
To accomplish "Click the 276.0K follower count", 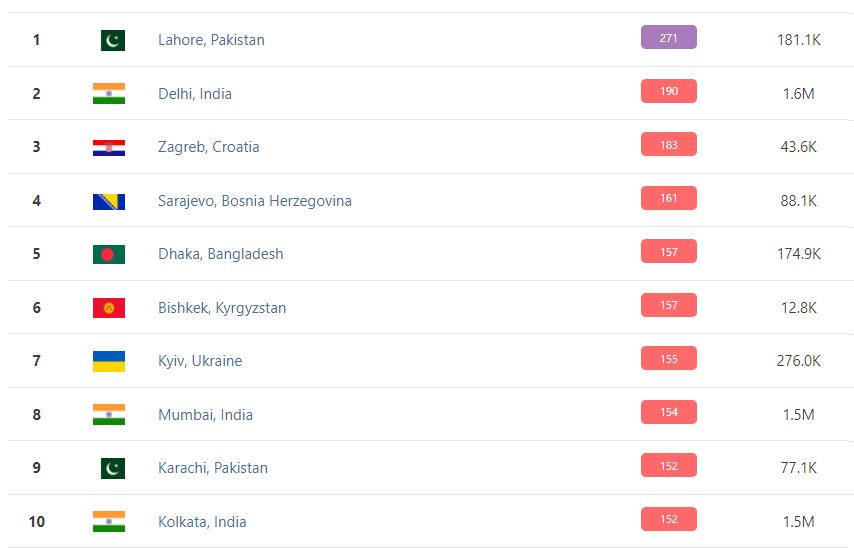I will (798, 361).
